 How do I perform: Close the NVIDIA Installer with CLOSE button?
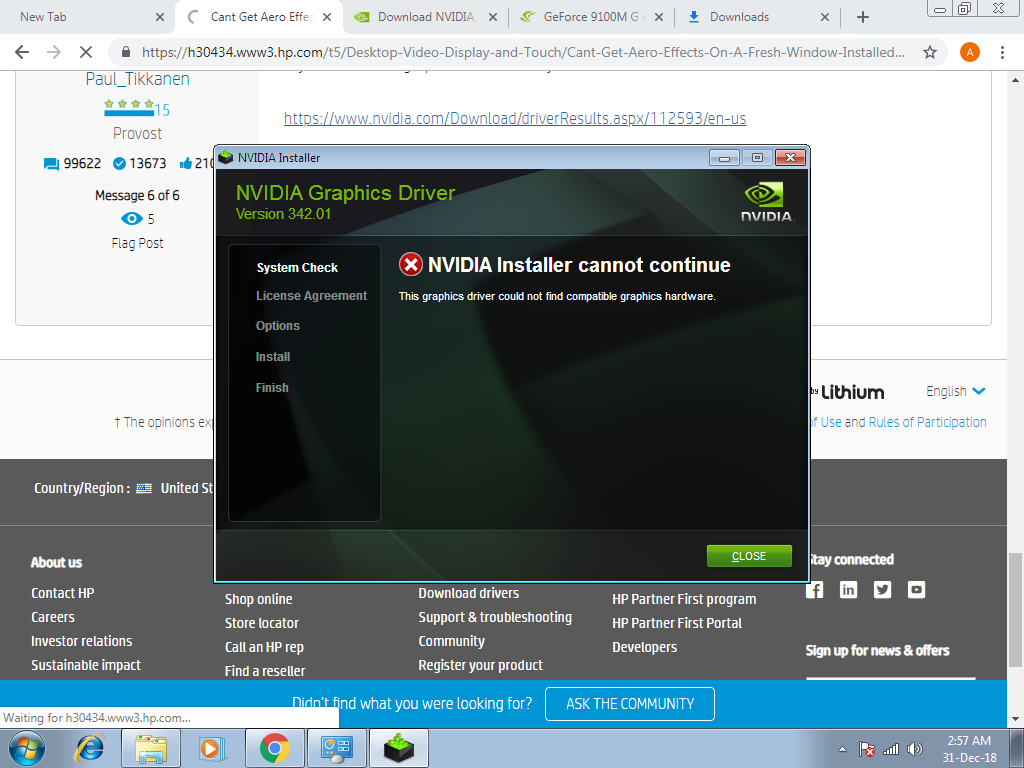coord(749,556)
